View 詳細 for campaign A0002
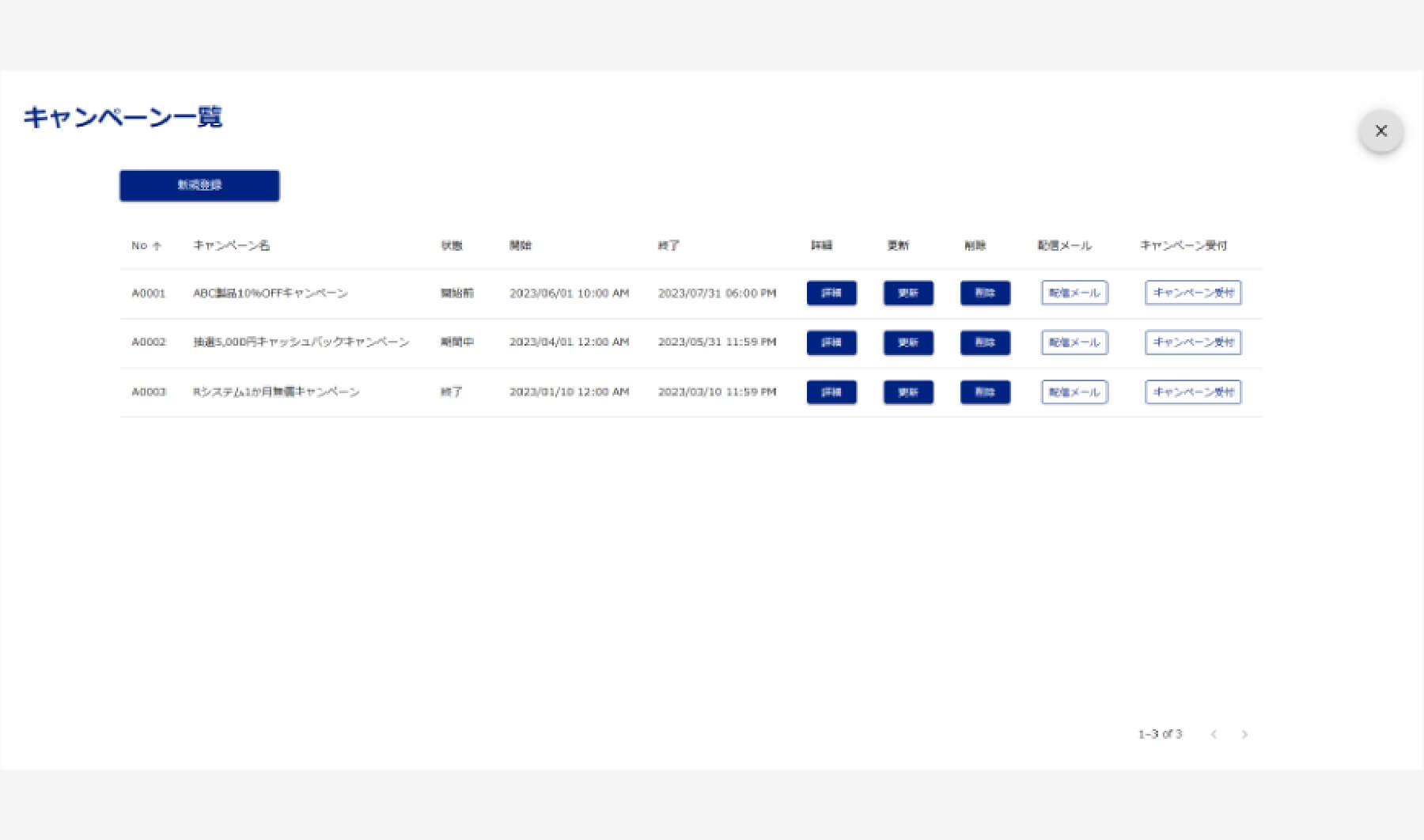The height and width of the screenshot is (840, 1424). click(x=831, y=342)
